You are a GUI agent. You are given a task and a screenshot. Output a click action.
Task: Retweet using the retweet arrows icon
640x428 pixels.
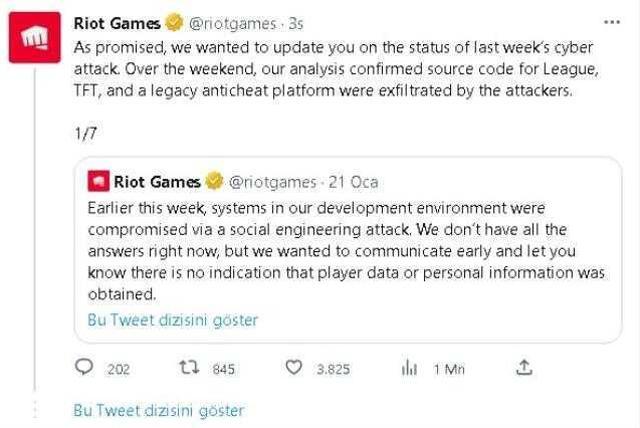click(x=187, y=368)
